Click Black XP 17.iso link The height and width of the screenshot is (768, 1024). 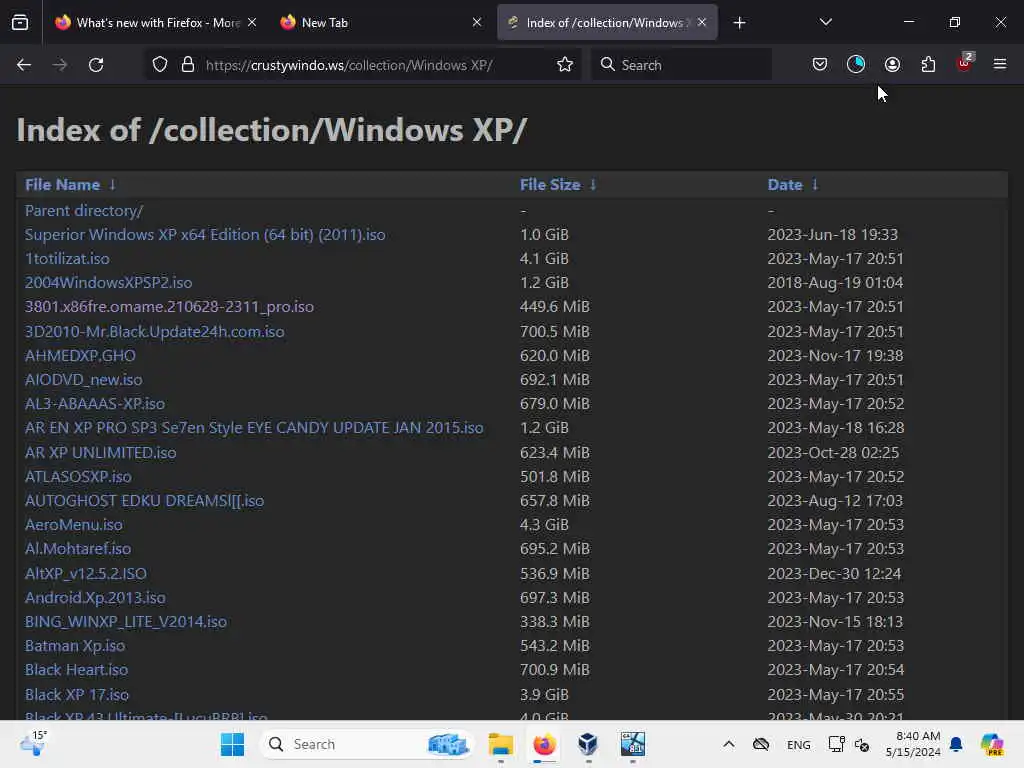tap(77, 695)
